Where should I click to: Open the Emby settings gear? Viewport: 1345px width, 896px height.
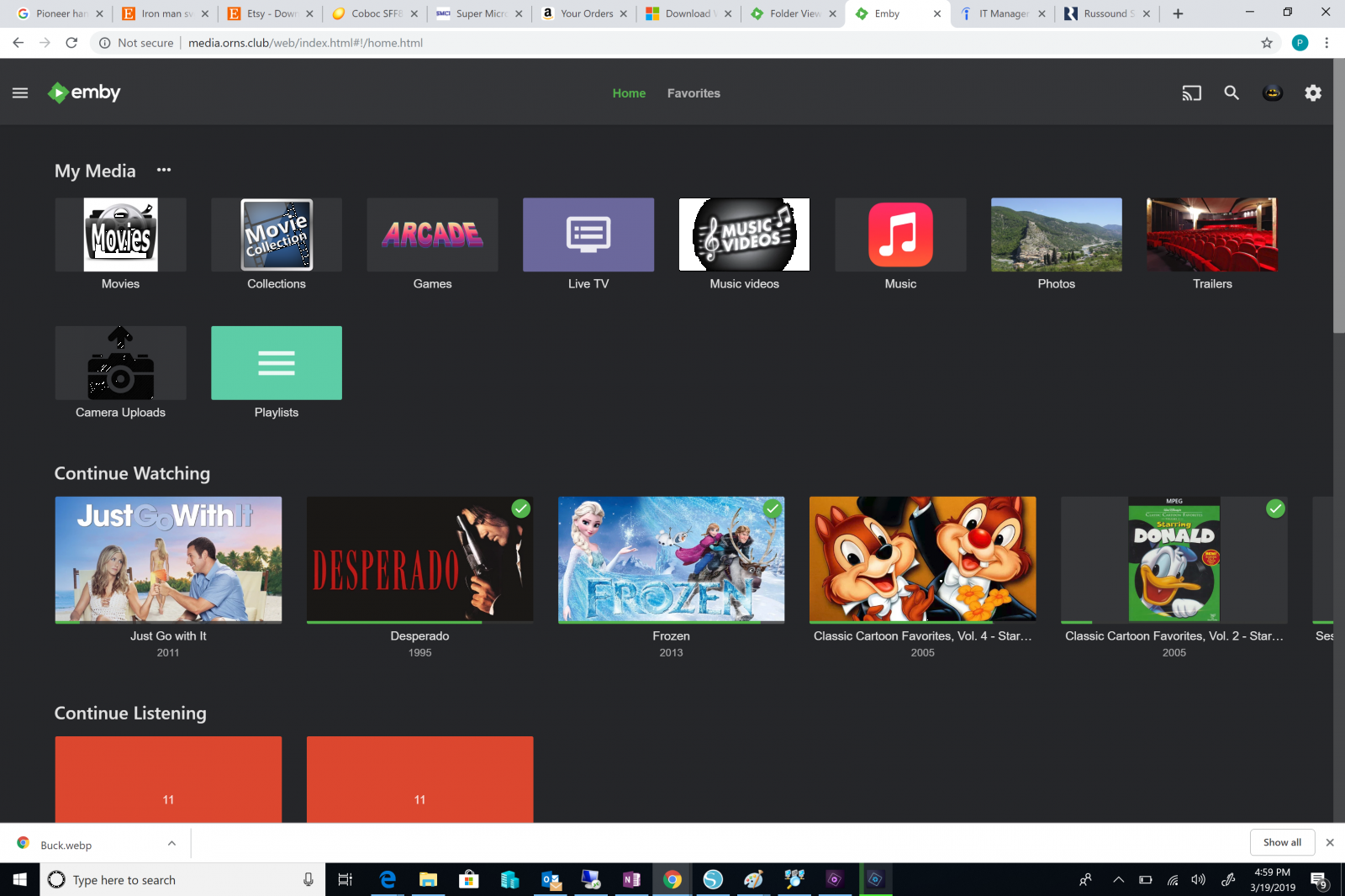[1312, 92]
